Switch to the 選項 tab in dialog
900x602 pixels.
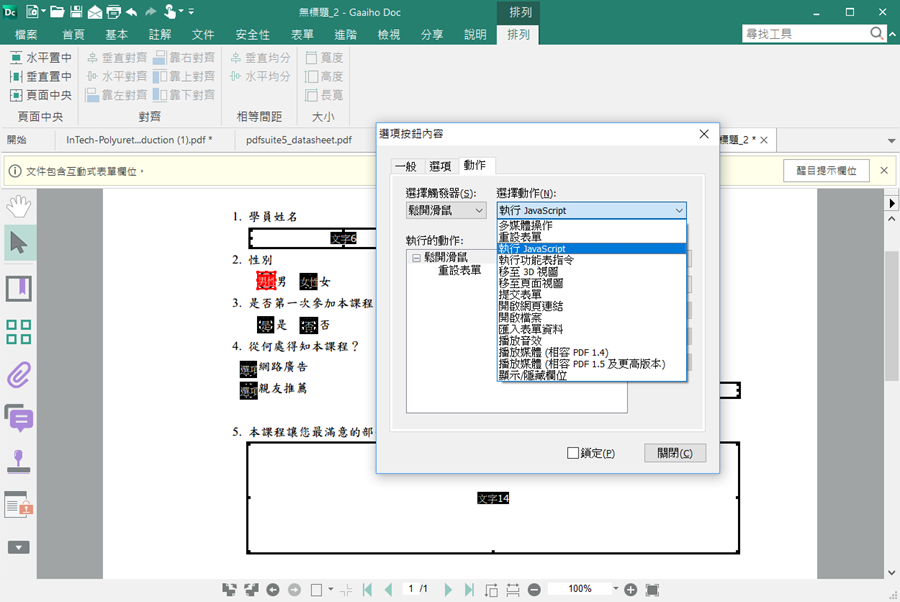click(x=440, y=165)
